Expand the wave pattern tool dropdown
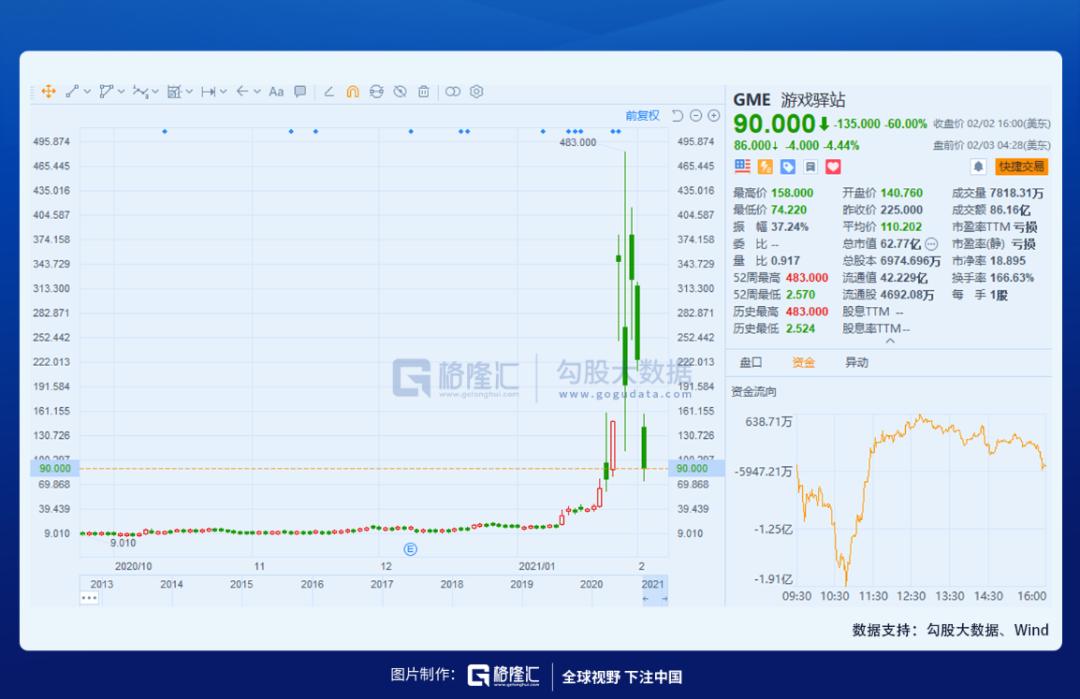 click(x=156, y=92)
